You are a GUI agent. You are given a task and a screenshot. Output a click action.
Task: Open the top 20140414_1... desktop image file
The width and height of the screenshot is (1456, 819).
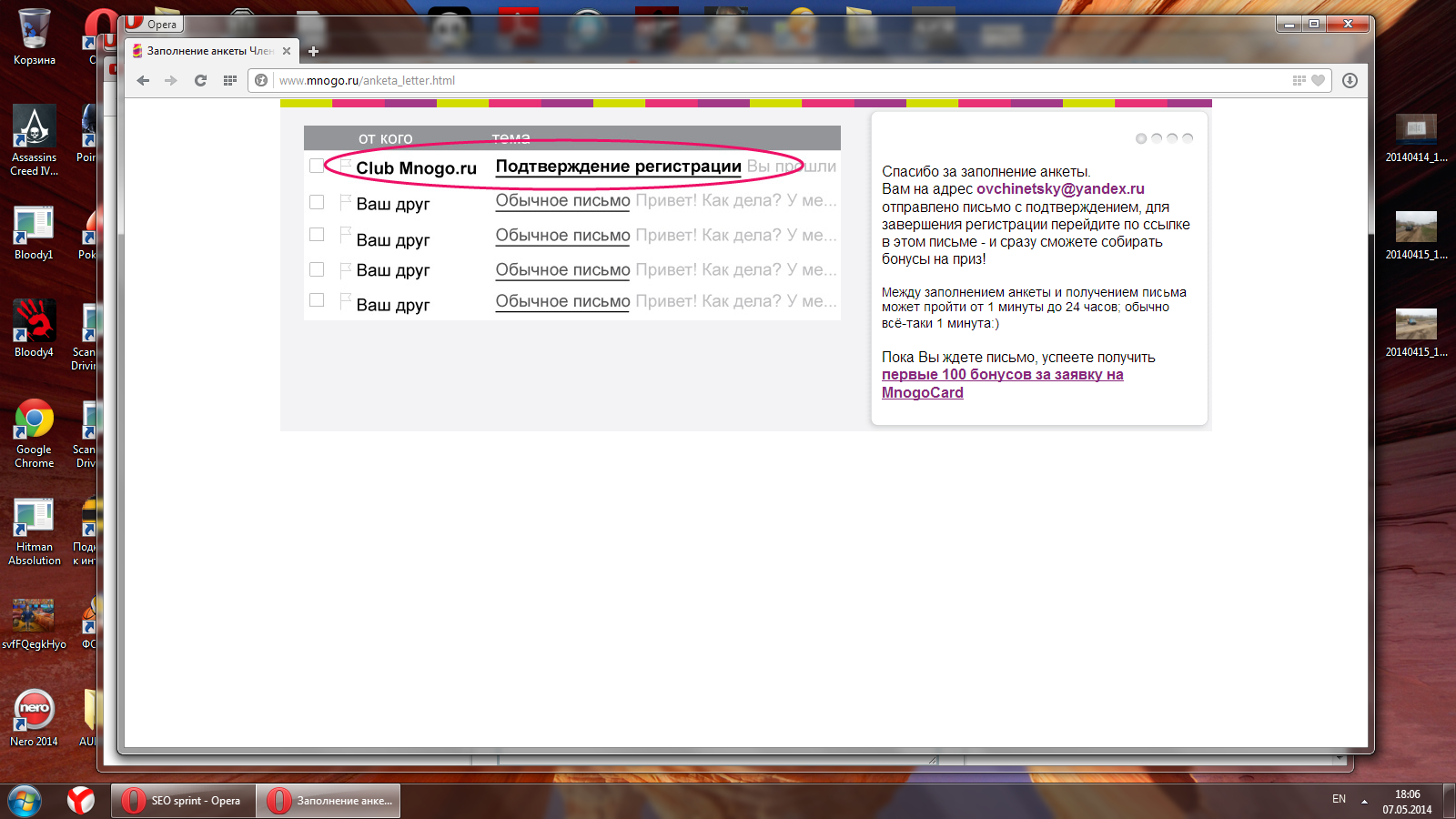pos(1416,138)
